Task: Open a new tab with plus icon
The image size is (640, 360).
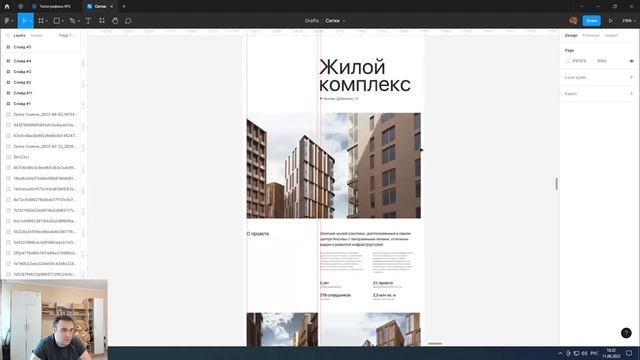Action: 124,7
